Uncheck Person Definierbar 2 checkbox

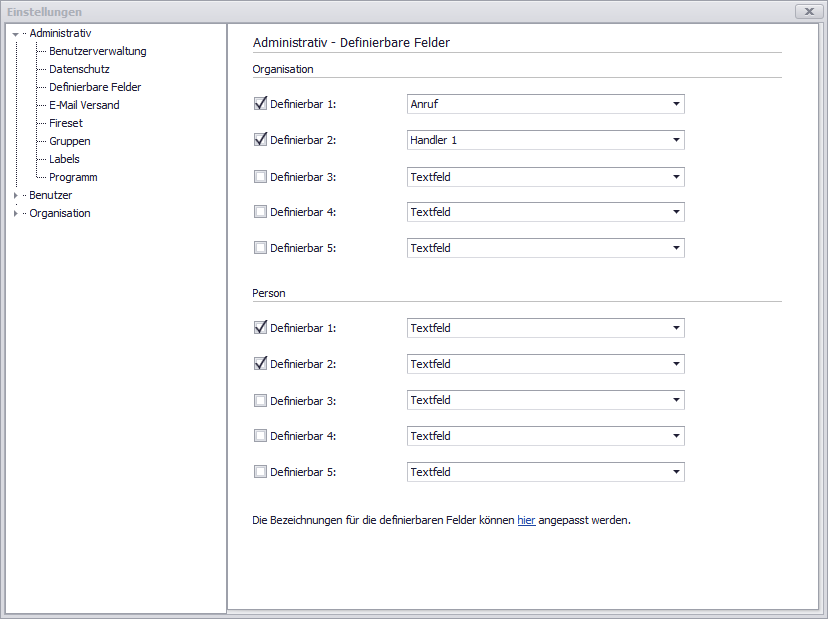[261, 364]
